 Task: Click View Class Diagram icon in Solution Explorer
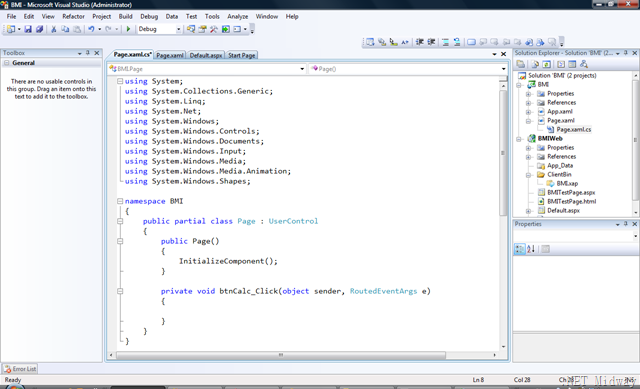click(584, 64)
